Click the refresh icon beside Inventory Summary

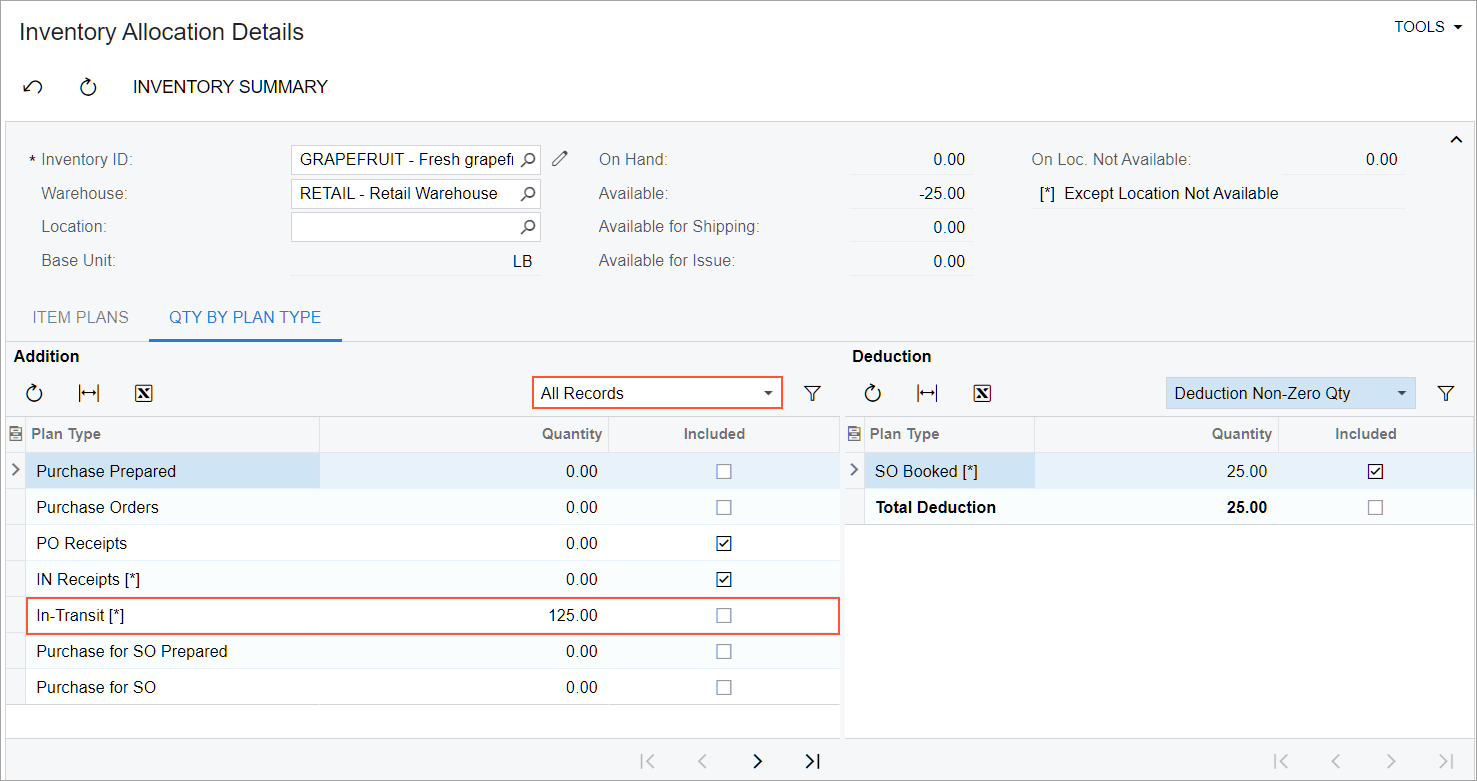point(88,87)
